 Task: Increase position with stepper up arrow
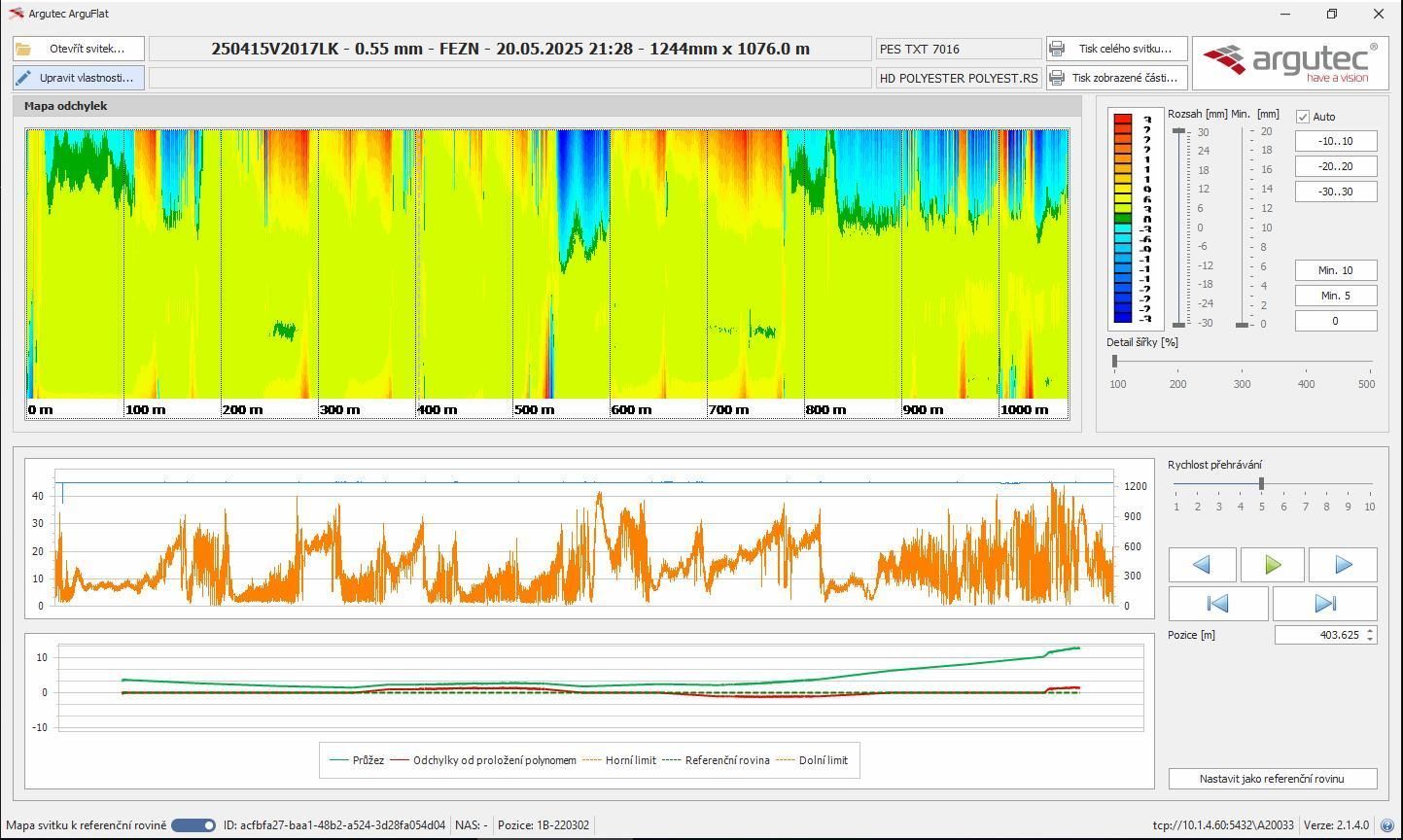tap(1370, 631)
